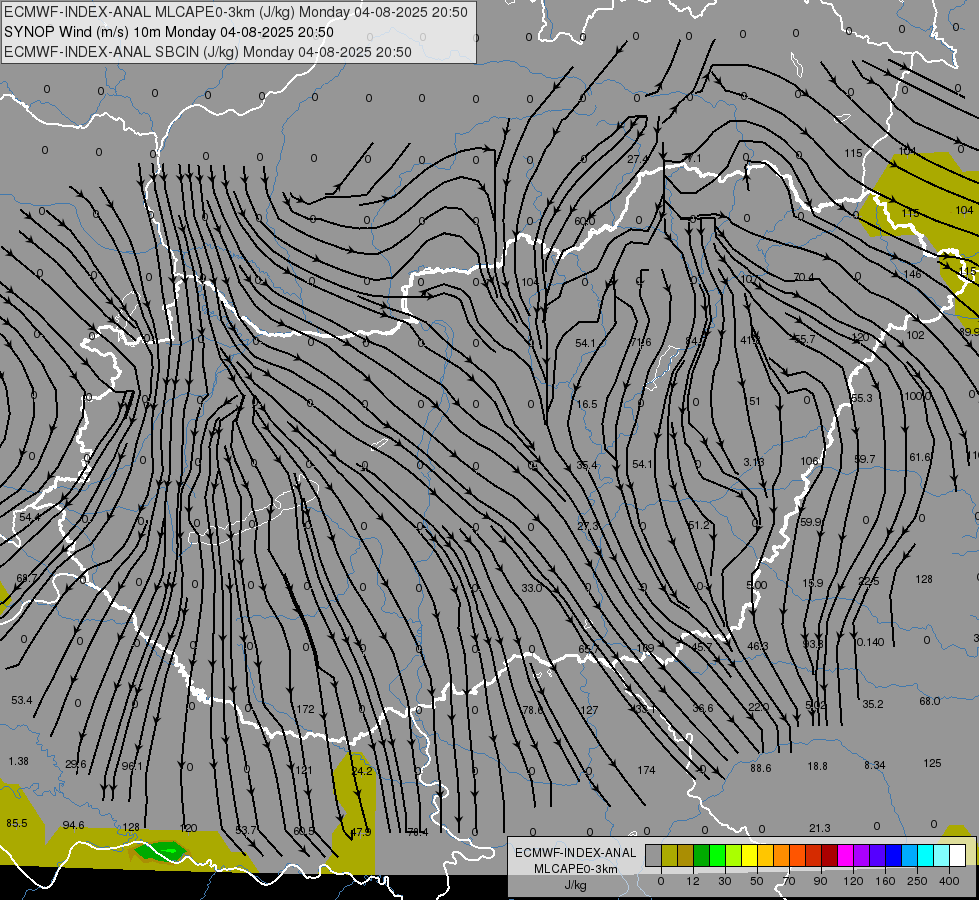This screenshot has width=979, height=900.
Task: Click the 35.2 value on the map
Action: [873, 705]
